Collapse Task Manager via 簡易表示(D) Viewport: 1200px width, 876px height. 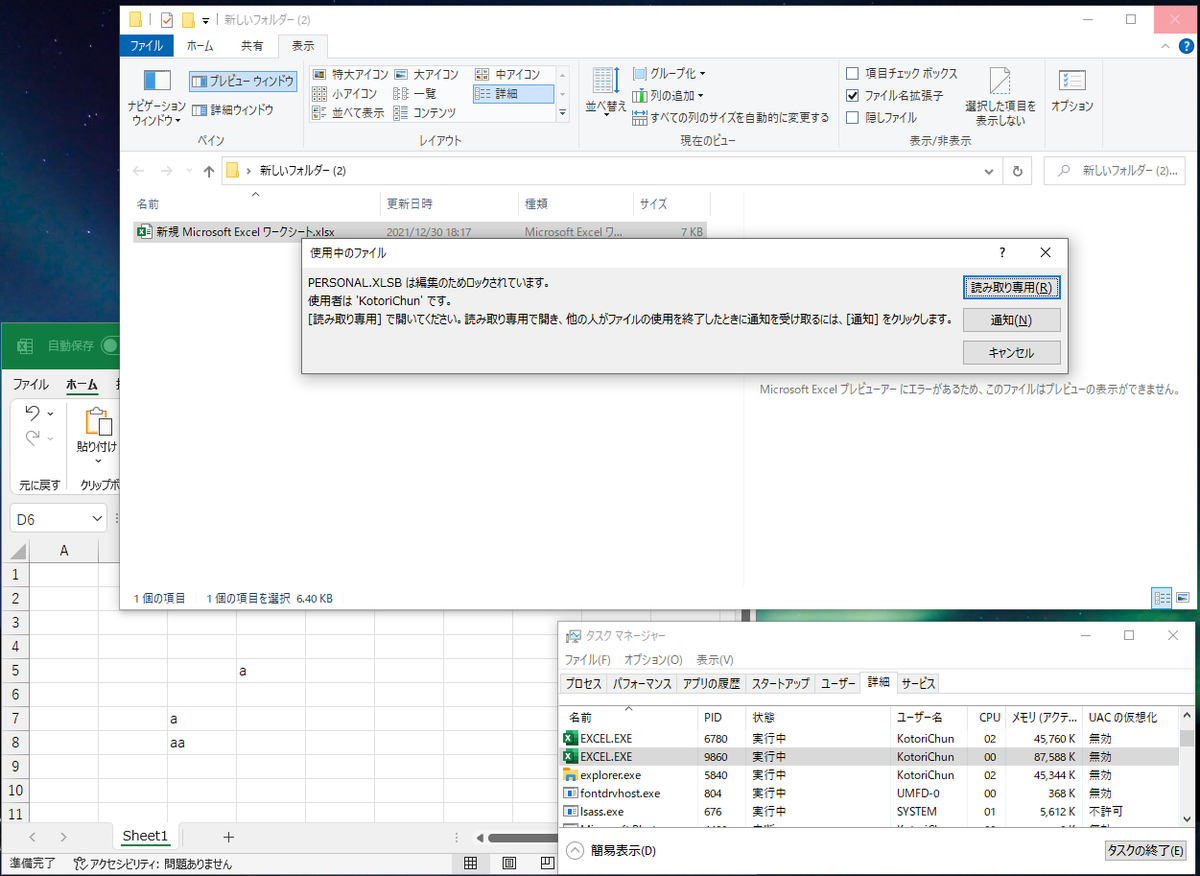tap(611, 851)
